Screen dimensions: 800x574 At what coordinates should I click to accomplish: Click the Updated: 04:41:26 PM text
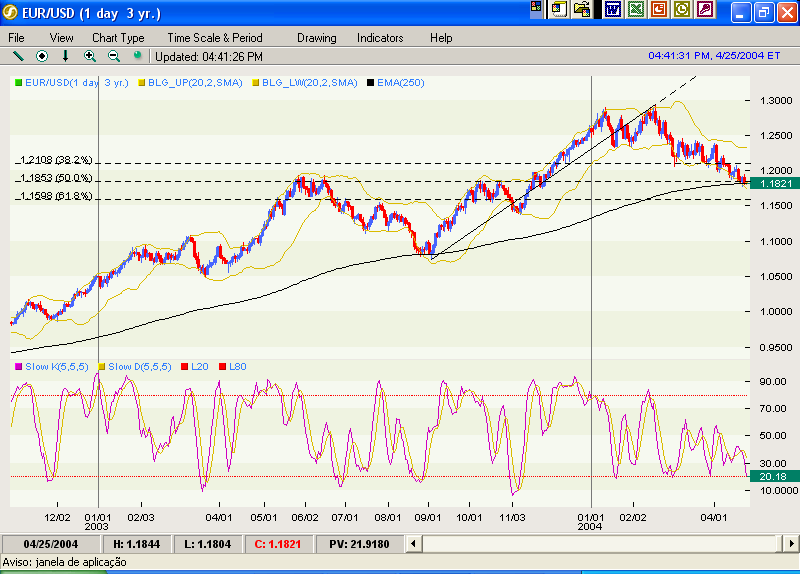pyautogui.click(x=209, y=57)
